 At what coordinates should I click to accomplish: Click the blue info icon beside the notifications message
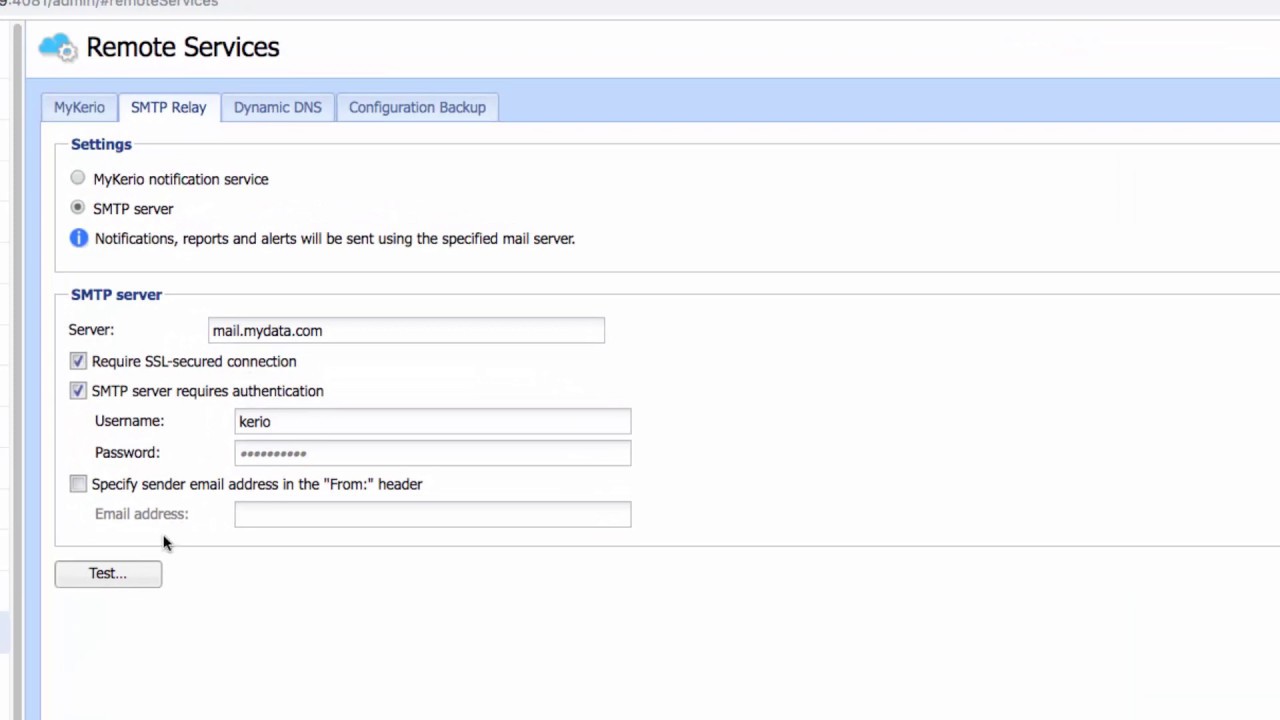click(78, 238)
